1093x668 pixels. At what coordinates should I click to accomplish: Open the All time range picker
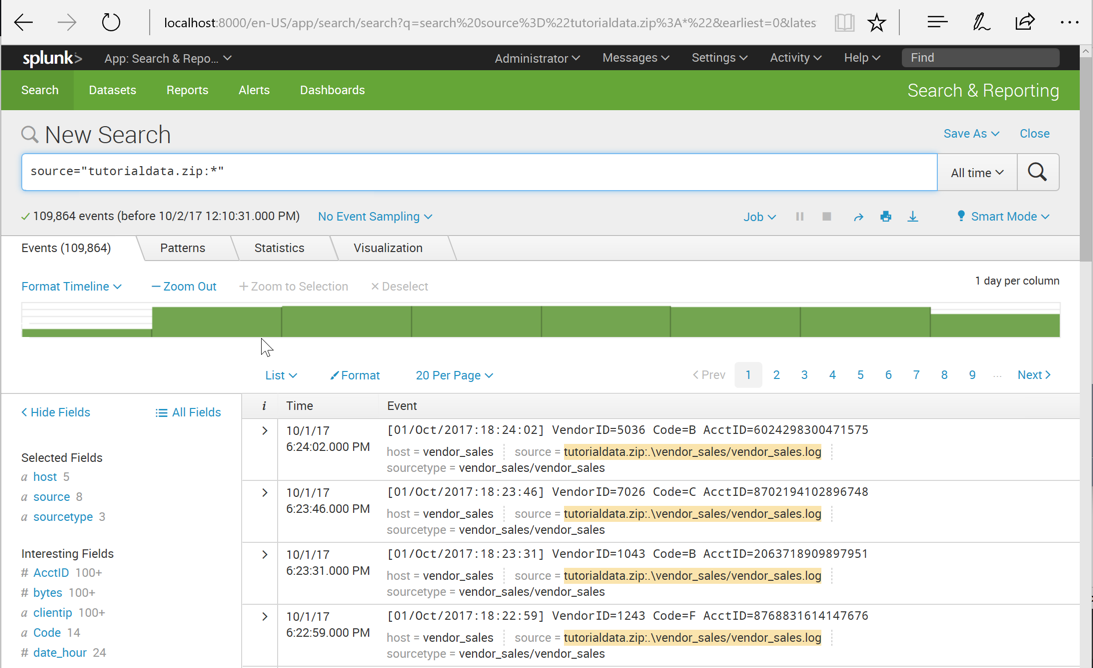[x=976, y=172]
